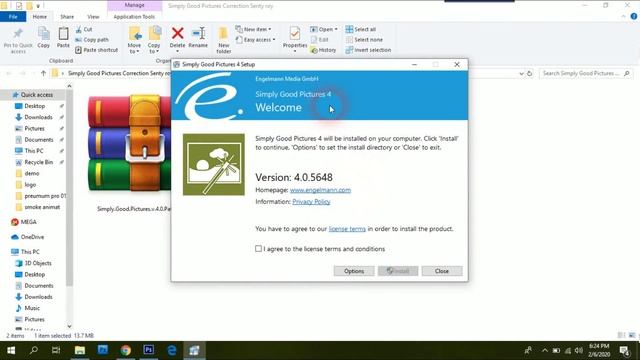Switch to the Share ribbon tab
The width and height of the screenshot is (640, 360).
67,17
